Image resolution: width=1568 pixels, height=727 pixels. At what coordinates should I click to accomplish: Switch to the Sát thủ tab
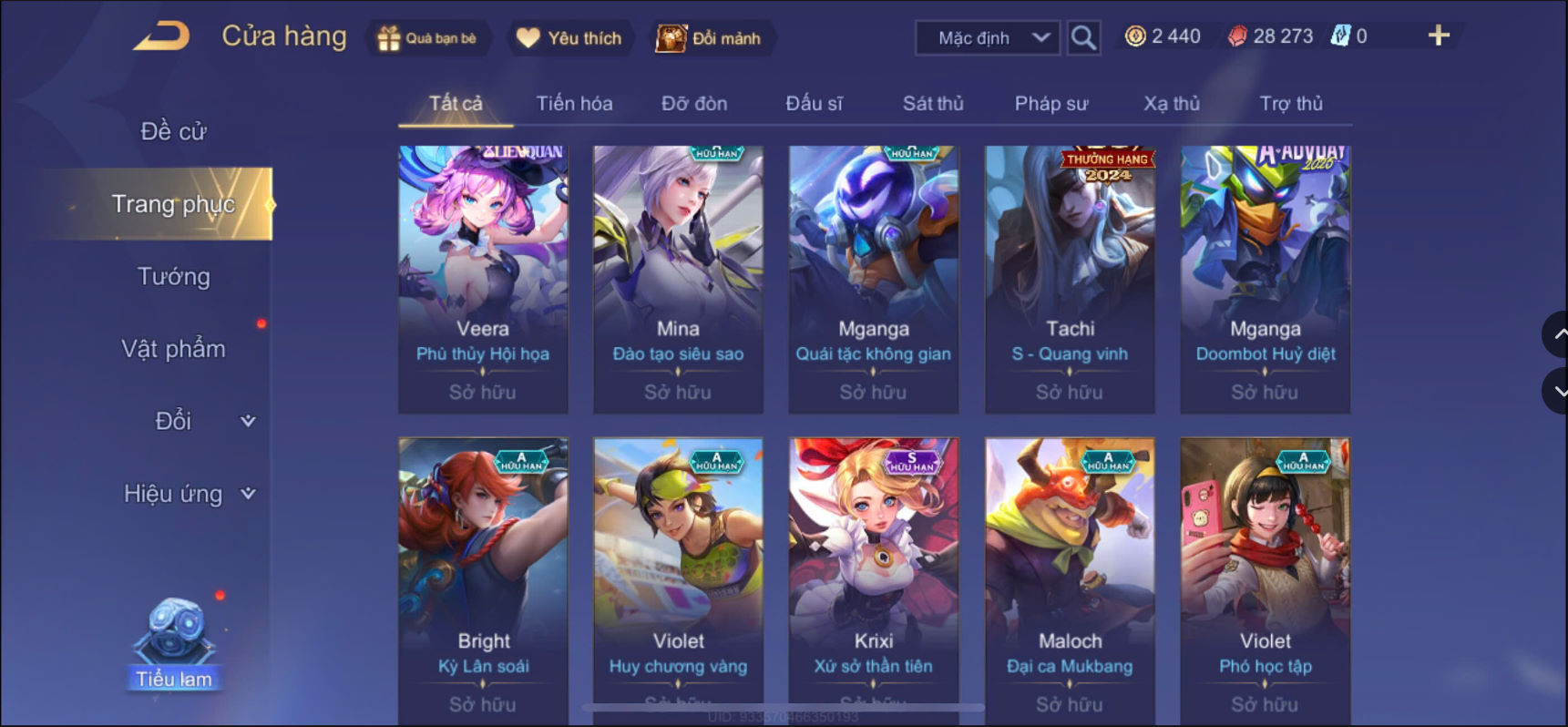[933, 103]
